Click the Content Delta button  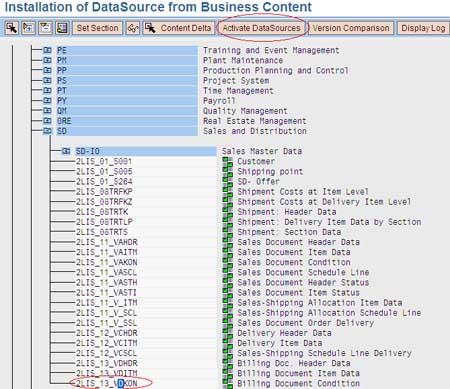(x=179, y=28)
